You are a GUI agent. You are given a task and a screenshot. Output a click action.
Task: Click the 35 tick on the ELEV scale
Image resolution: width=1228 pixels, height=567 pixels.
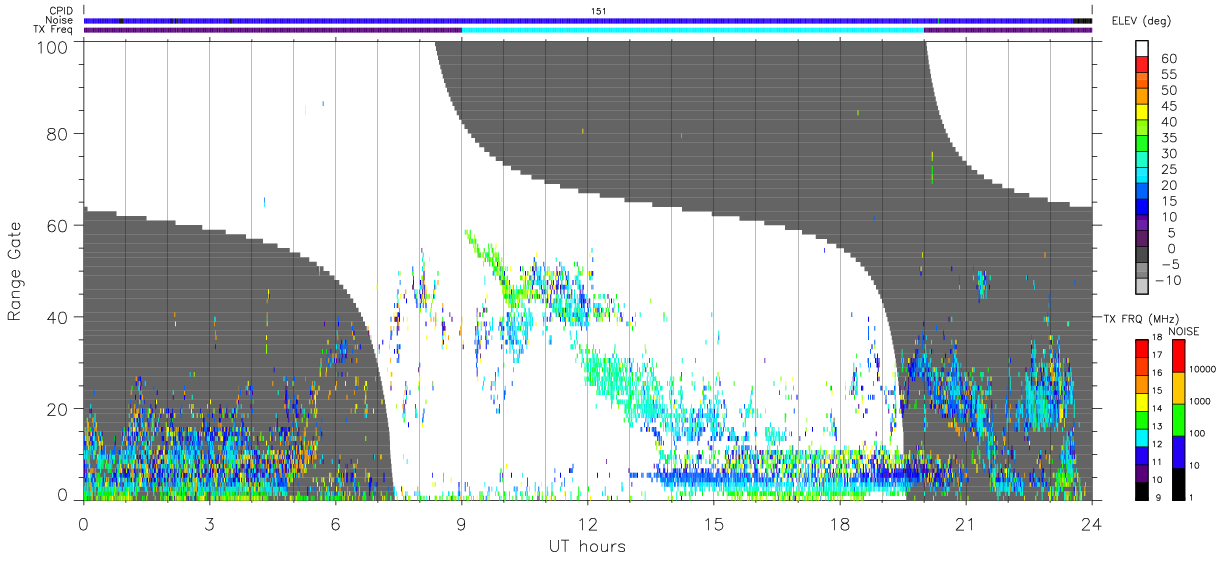coord(1167,137)
